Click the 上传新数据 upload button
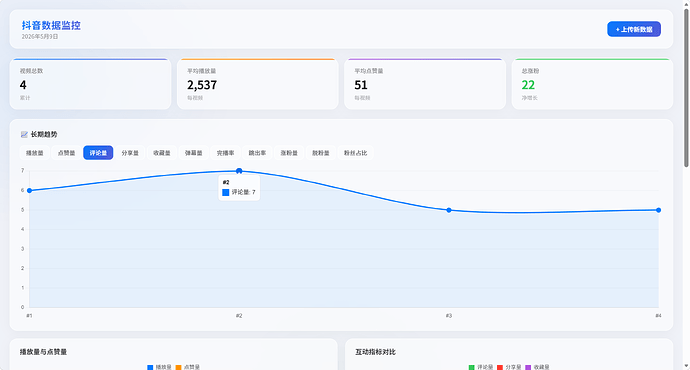Image resolution: width=690 pixels, height=370 pixels. click(634, 29)
